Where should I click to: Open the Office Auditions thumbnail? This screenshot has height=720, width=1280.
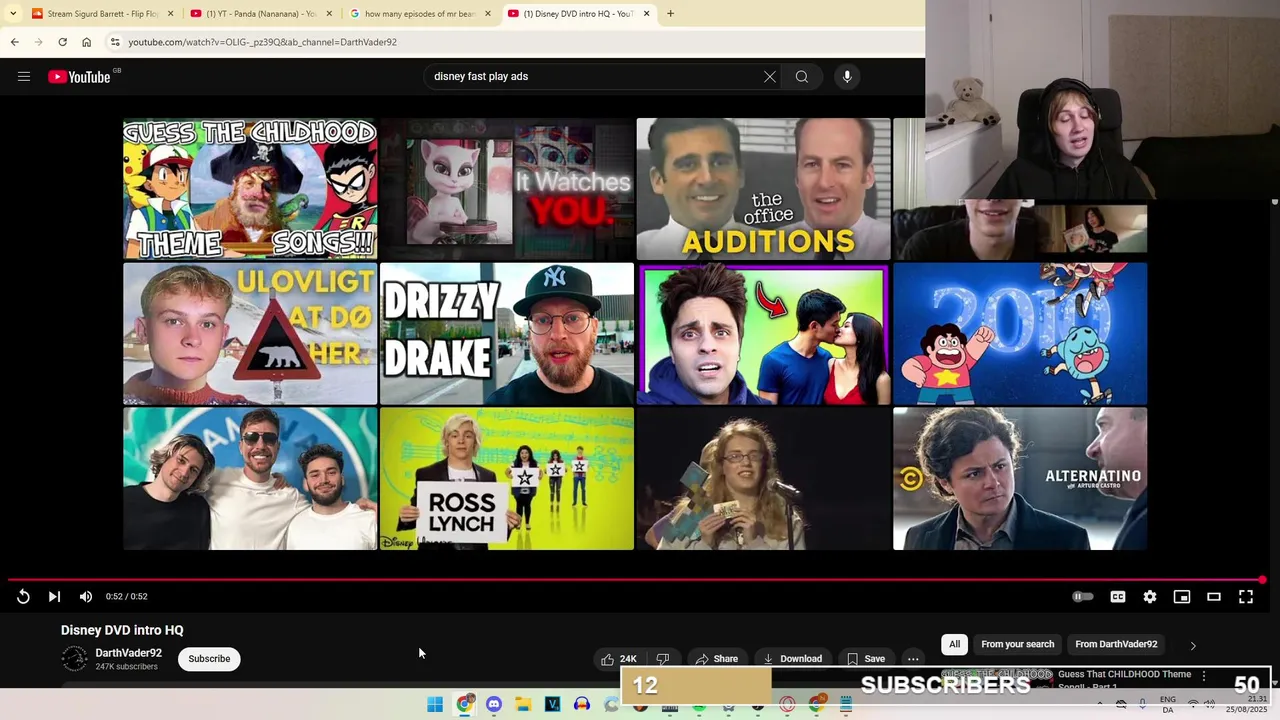[x=763, y=189]
